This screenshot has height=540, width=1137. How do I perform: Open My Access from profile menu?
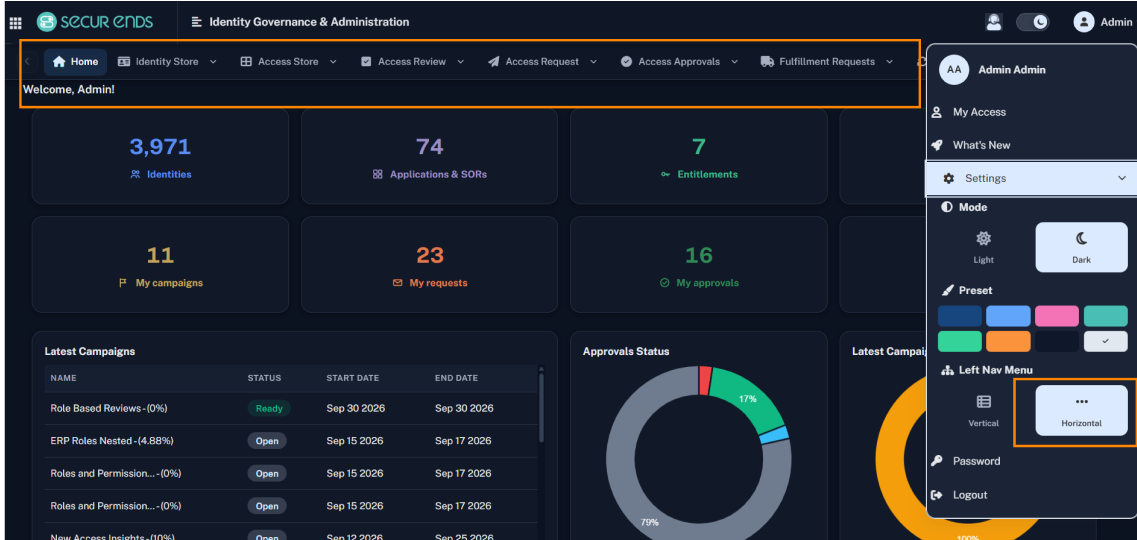979,112
